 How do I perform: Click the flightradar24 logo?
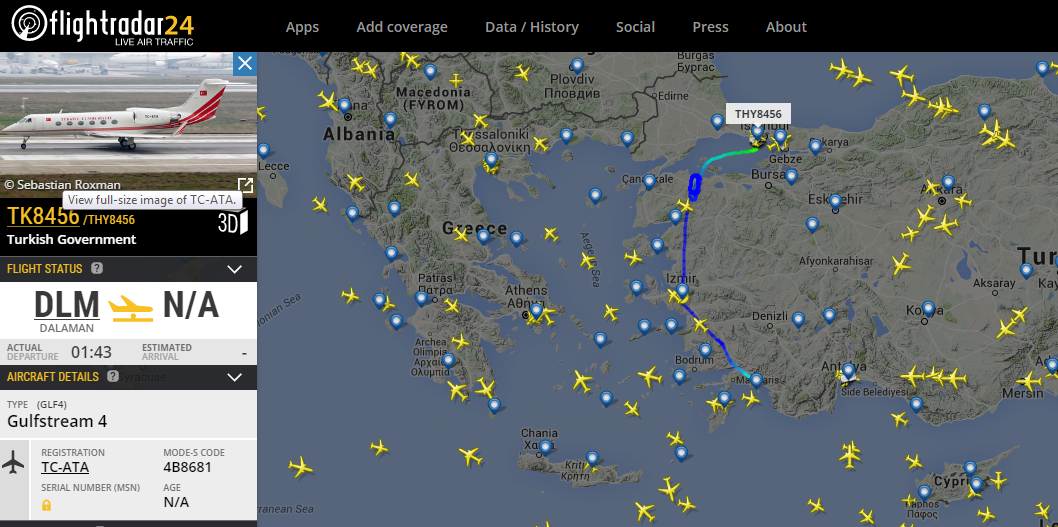103,26
